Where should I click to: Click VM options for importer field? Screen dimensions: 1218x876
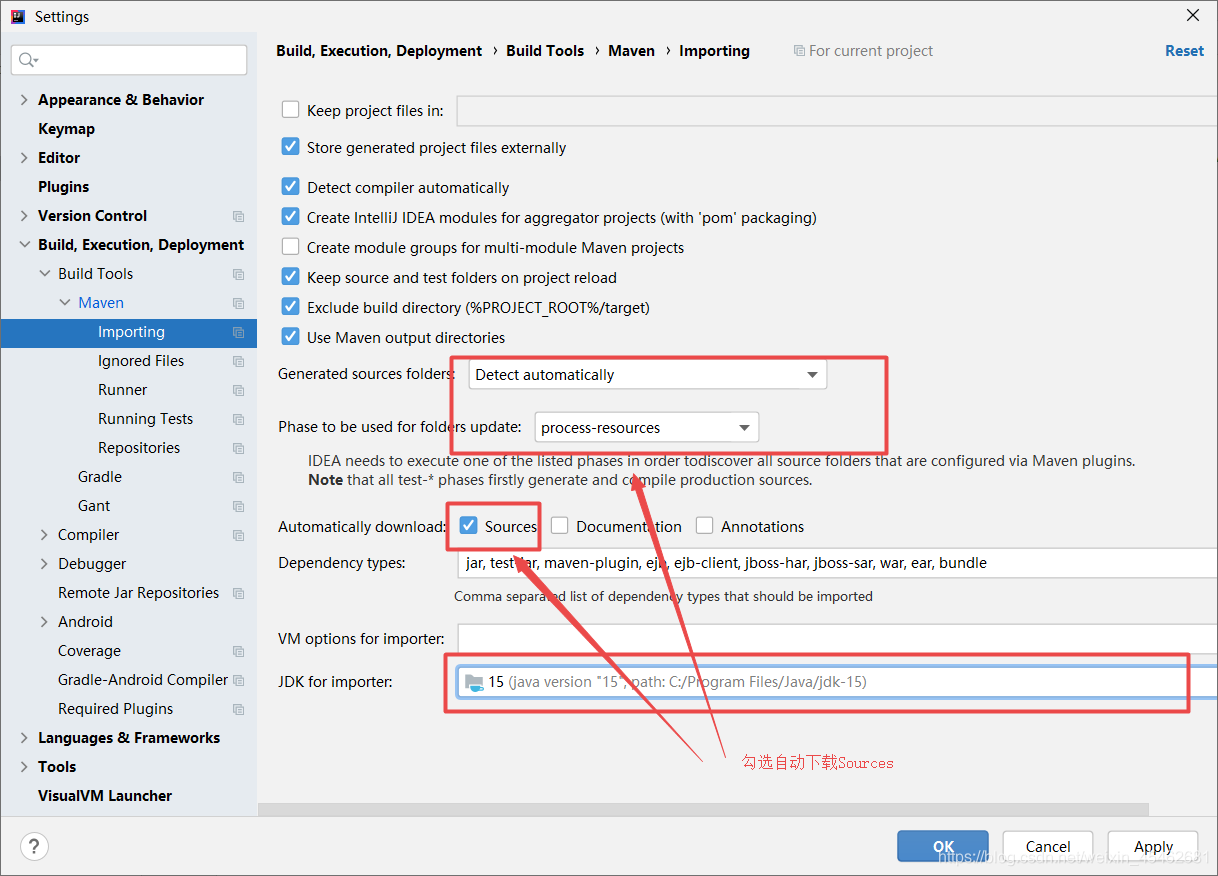click(x=837, y=638)
